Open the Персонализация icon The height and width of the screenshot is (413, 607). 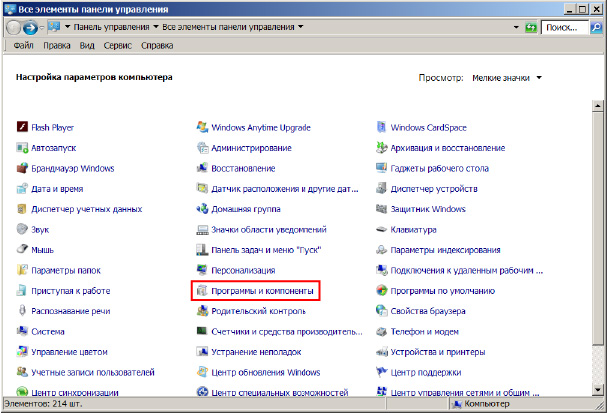(202, 270)
